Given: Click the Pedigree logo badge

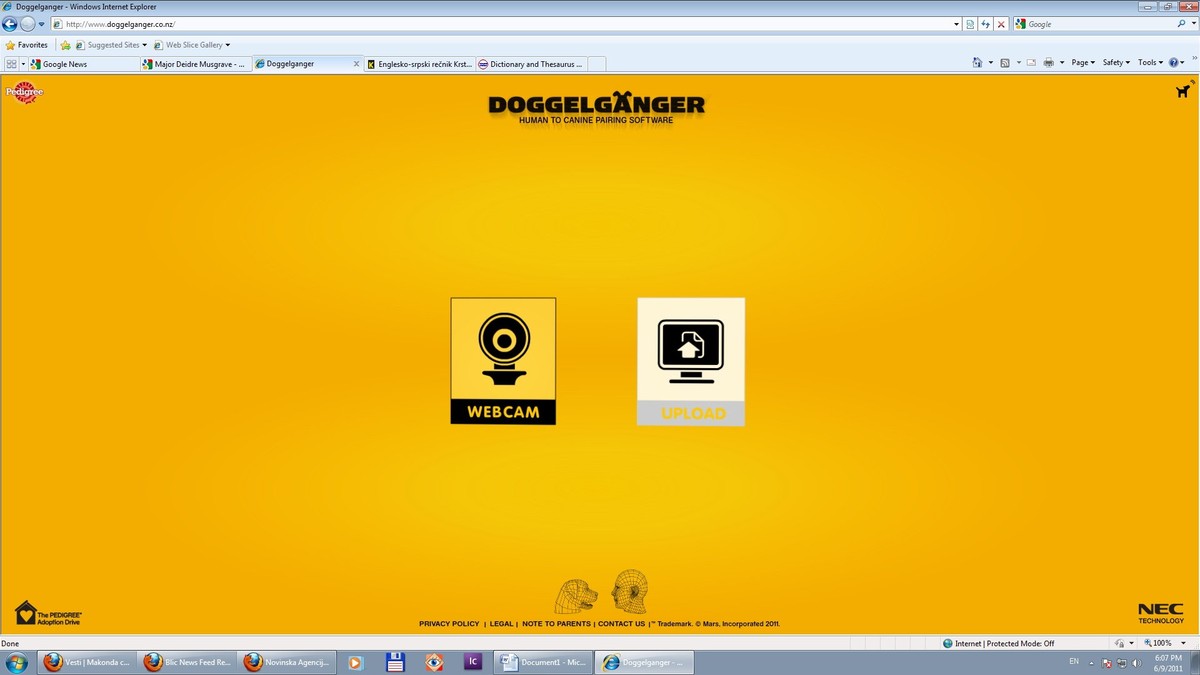Looking at the screenshot, I should (x=24, y=93).
